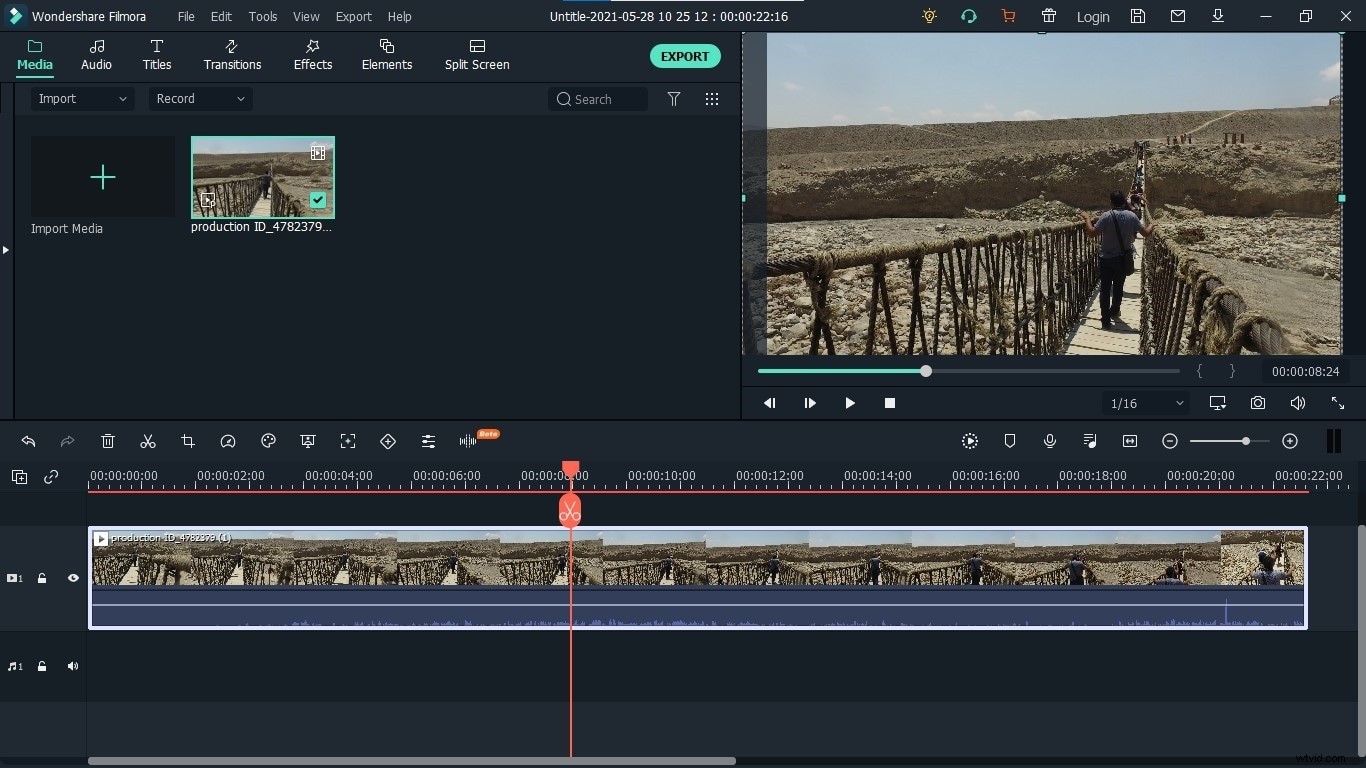
Task: Start recording a voiceover
Action: [1050, 441]
